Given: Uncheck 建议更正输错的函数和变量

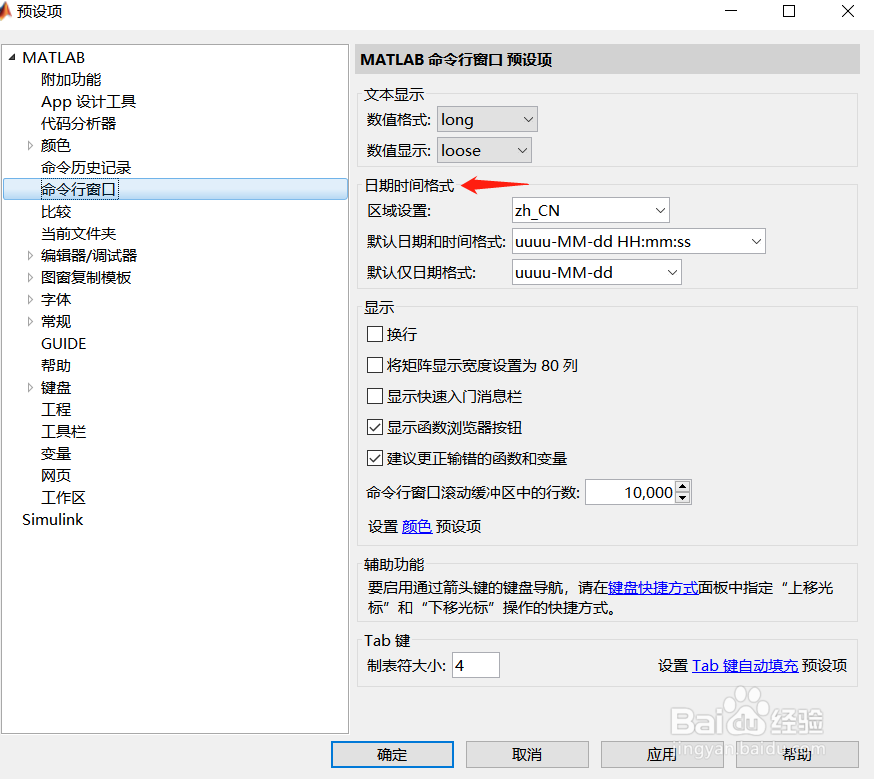Looking at the screenshot, I should (375, 459).
